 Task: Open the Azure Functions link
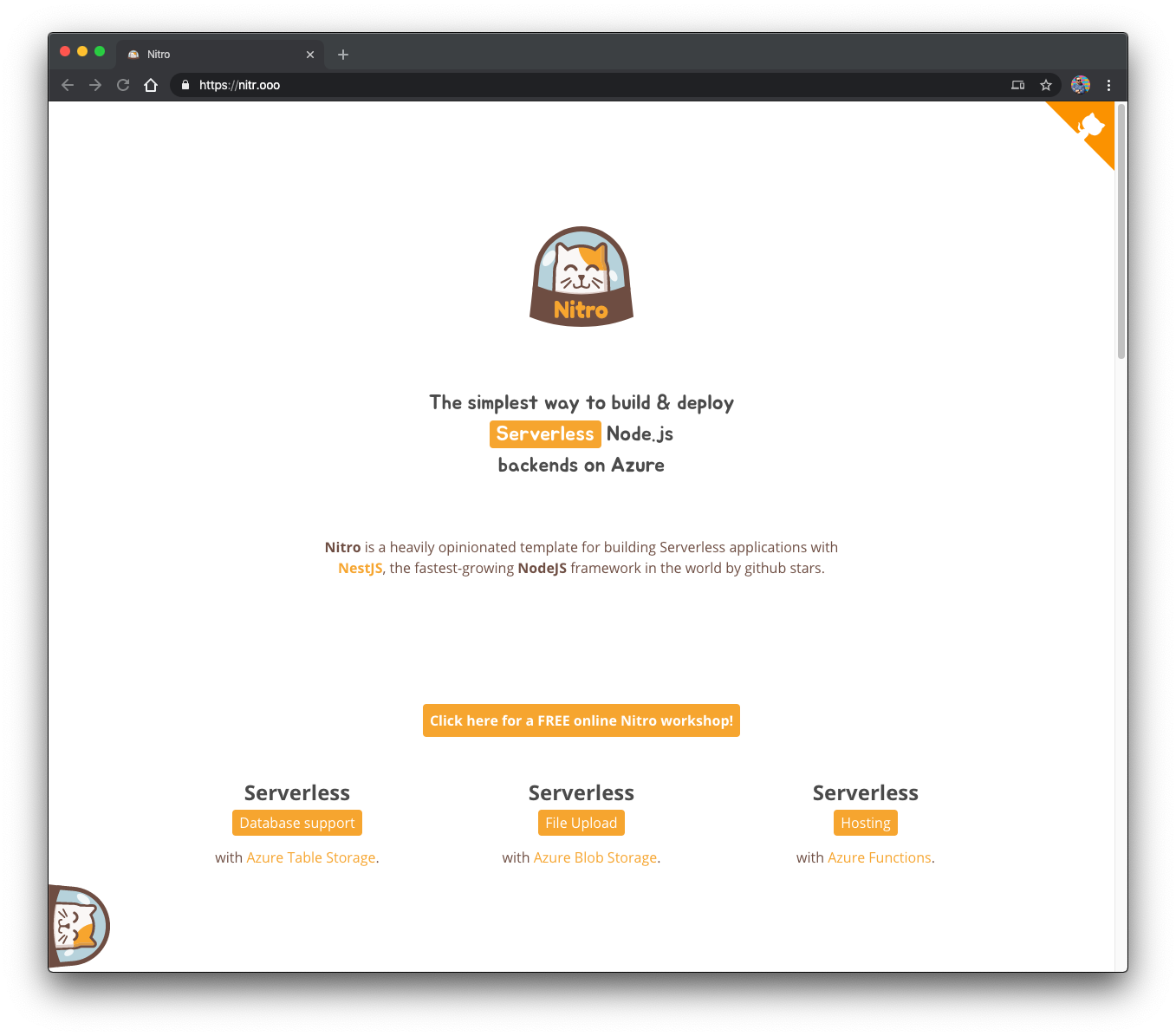880,857
